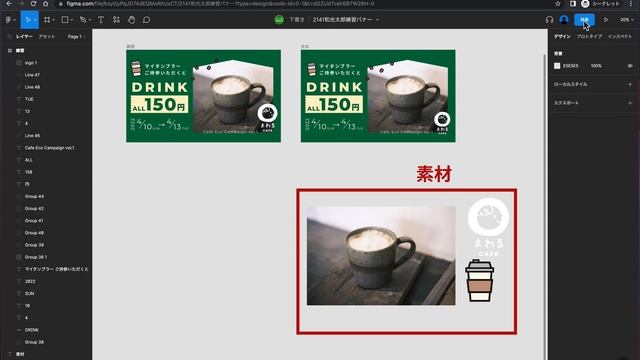The image size is (640, 360).
Task: Select the coffee mug photo in 素材
Action: (x=381, y=256)
